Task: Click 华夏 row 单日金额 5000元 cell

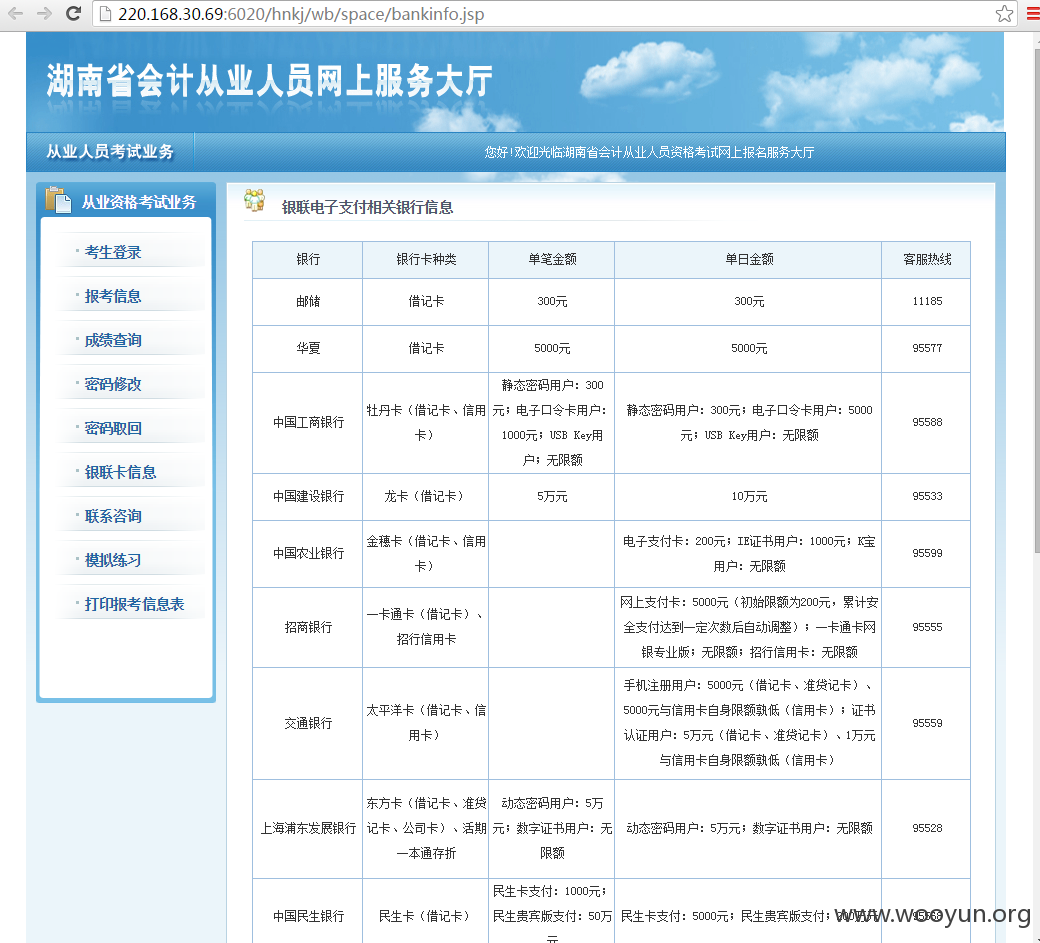Action: coord(749,348)
